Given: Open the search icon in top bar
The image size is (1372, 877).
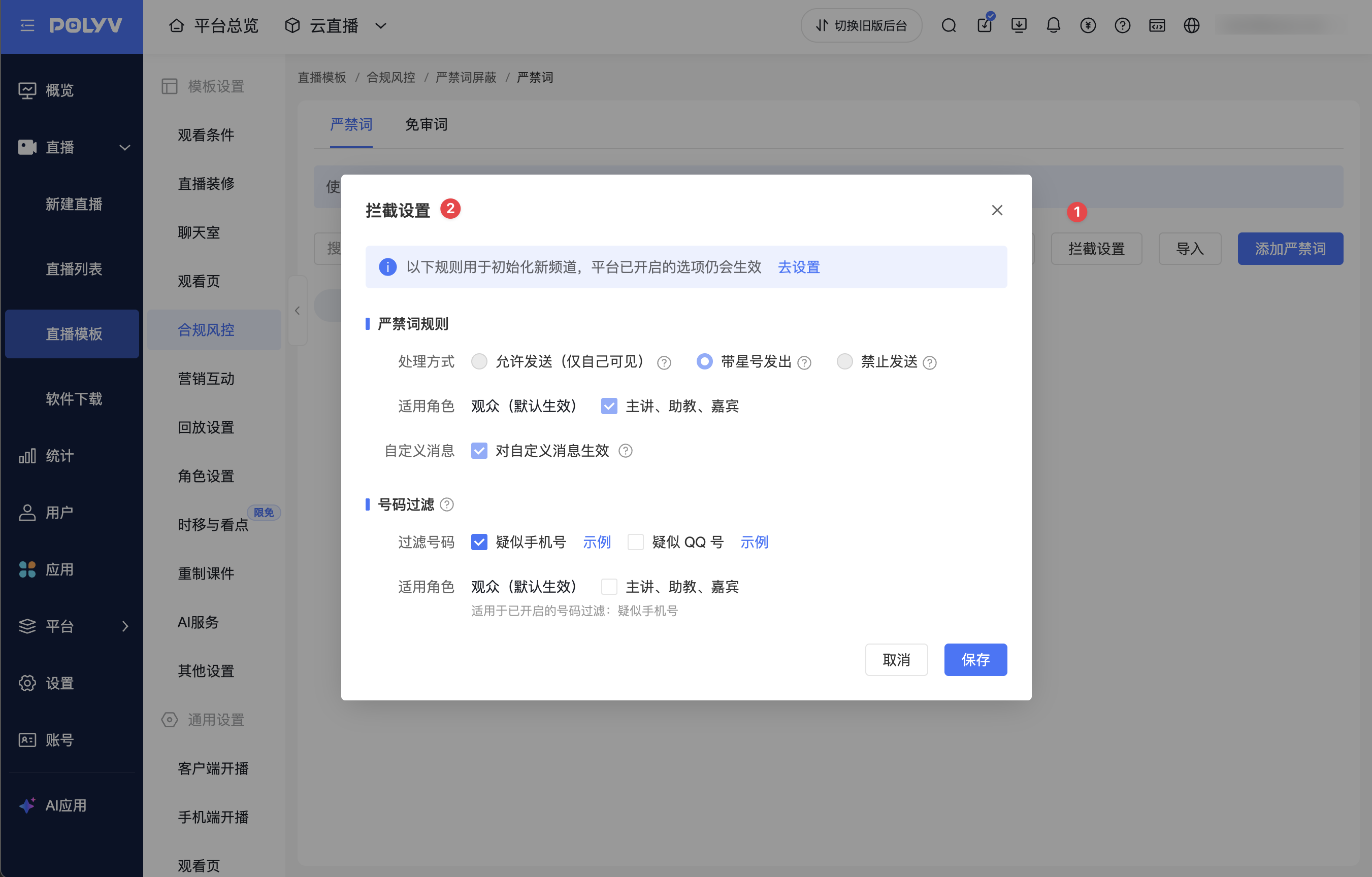Looking at the screenshot, I should (949, 25).
